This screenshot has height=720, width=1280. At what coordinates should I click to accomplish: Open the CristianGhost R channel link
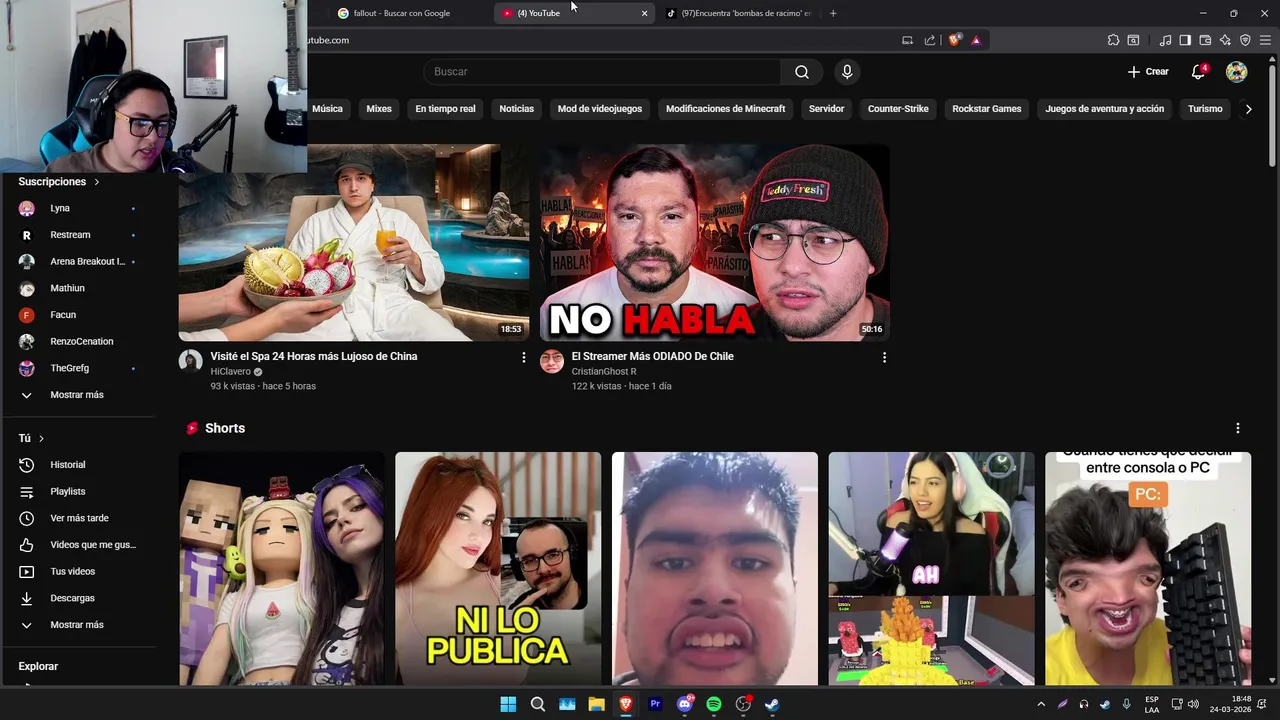pos(604,372)
